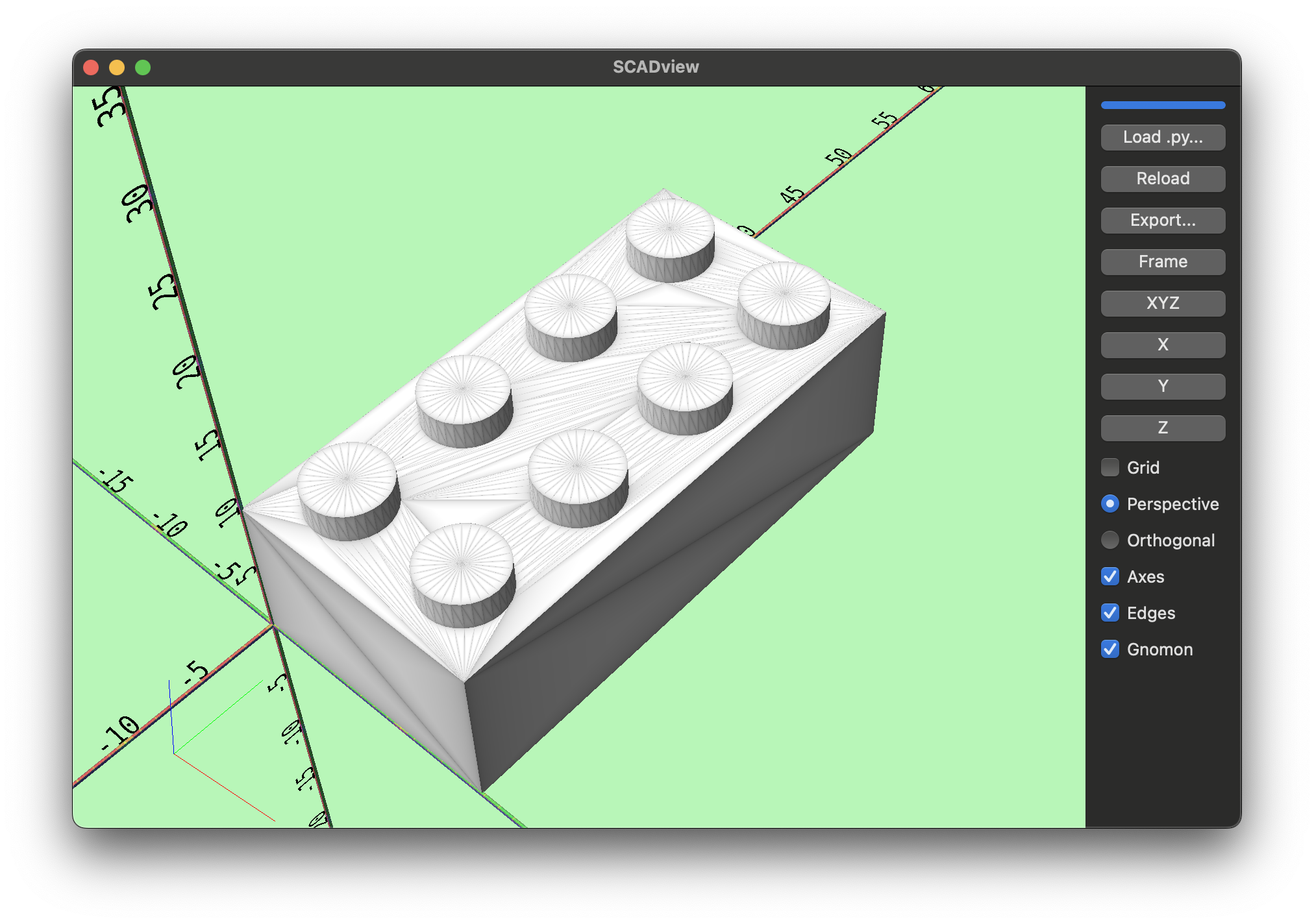Enable the Grid checkbox
The height and width of the screenshot is (924, 1314).
pos(1109,467)
